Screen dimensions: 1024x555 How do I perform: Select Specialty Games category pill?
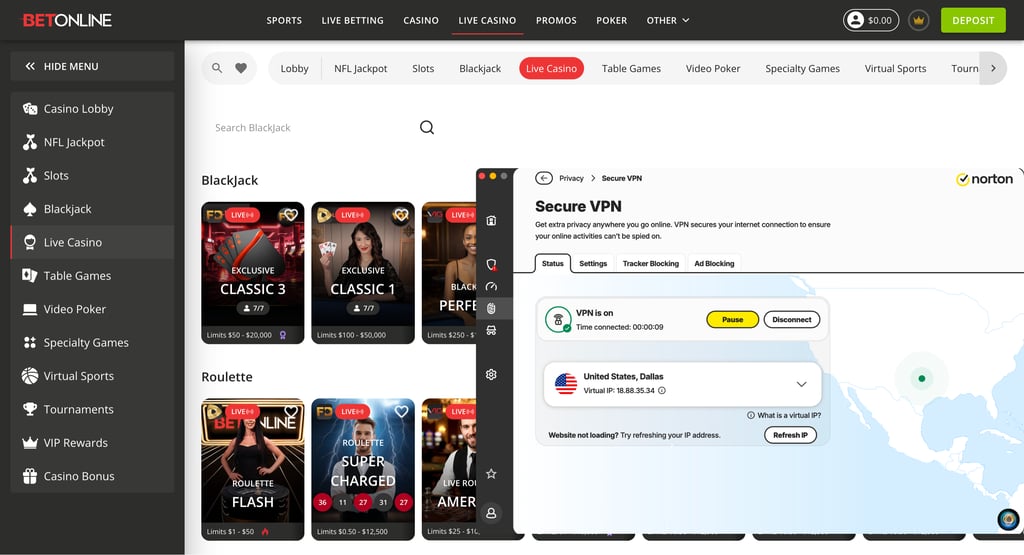click(802, 68)
